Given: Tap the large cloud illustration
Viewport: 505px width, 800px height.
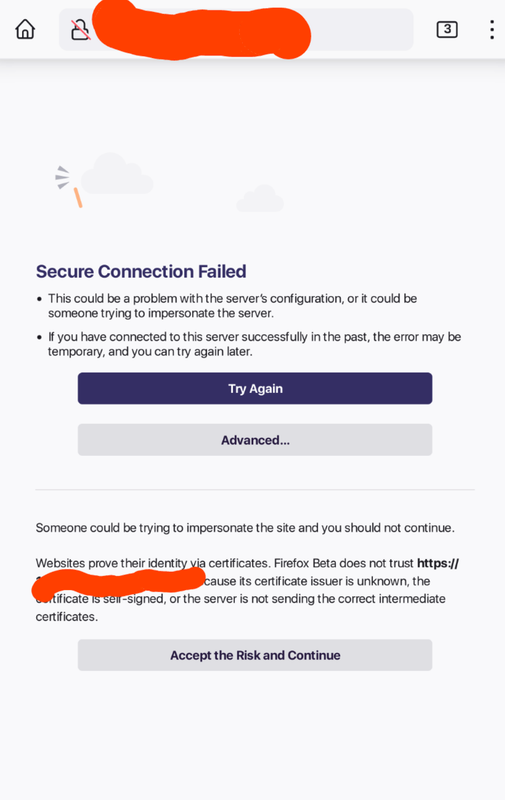Looking at the screenshot, I should tap(117, 174).
